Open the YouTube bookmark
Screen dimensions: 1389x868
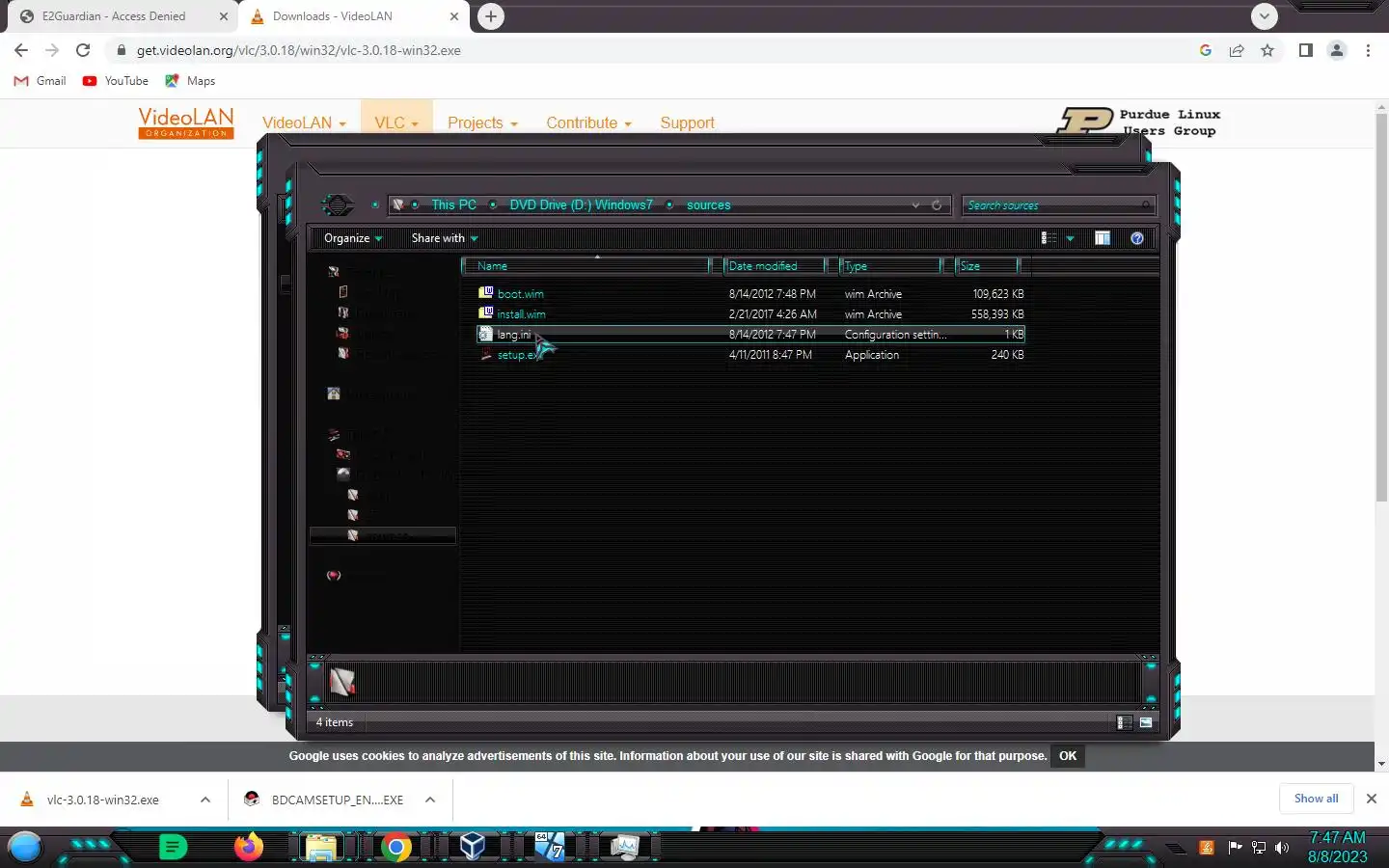coord(116,81)
